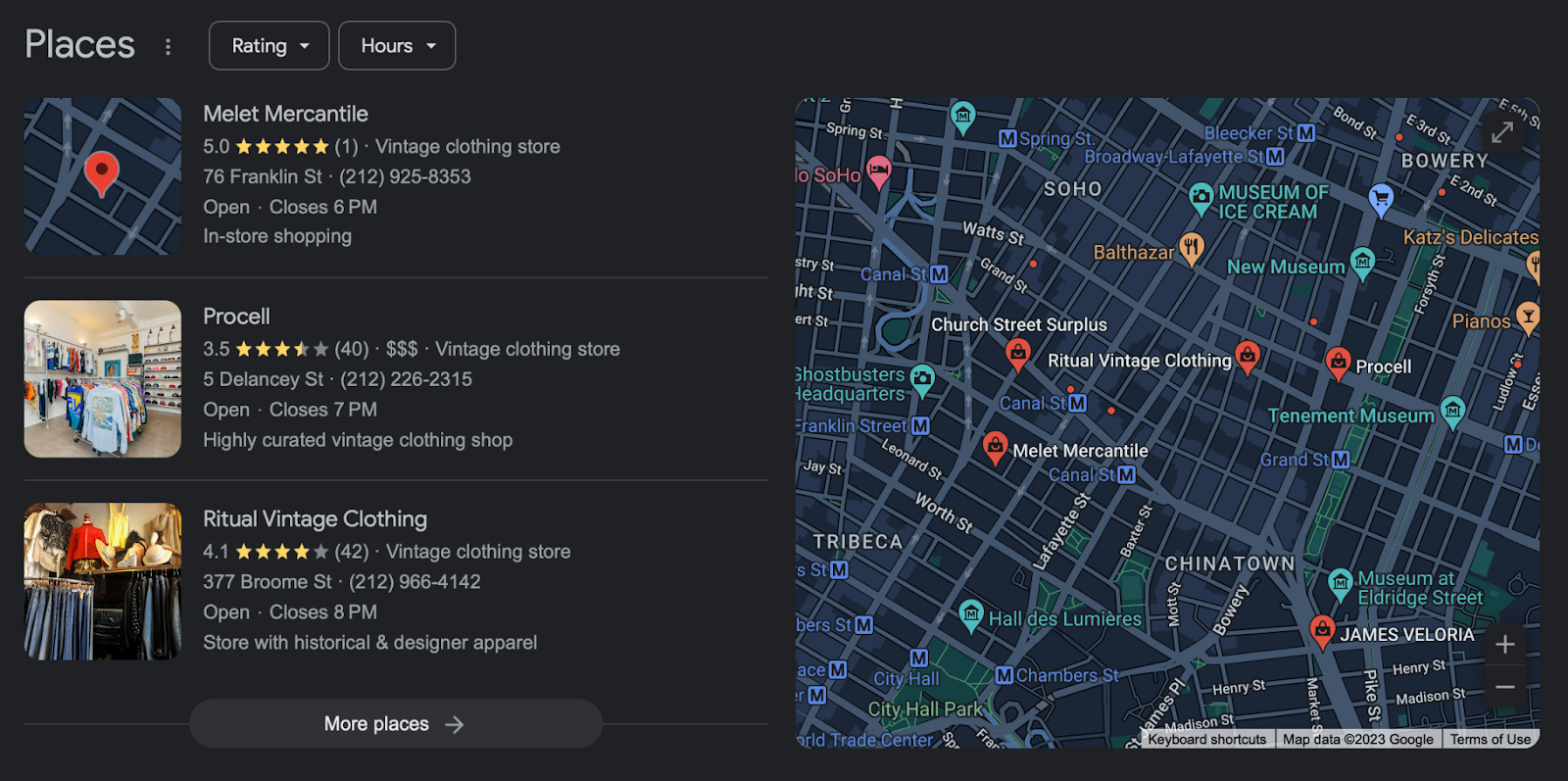Screen dimensions: 1568x781
Task: Click the Franklin Street subway icon
Action: 920,426
